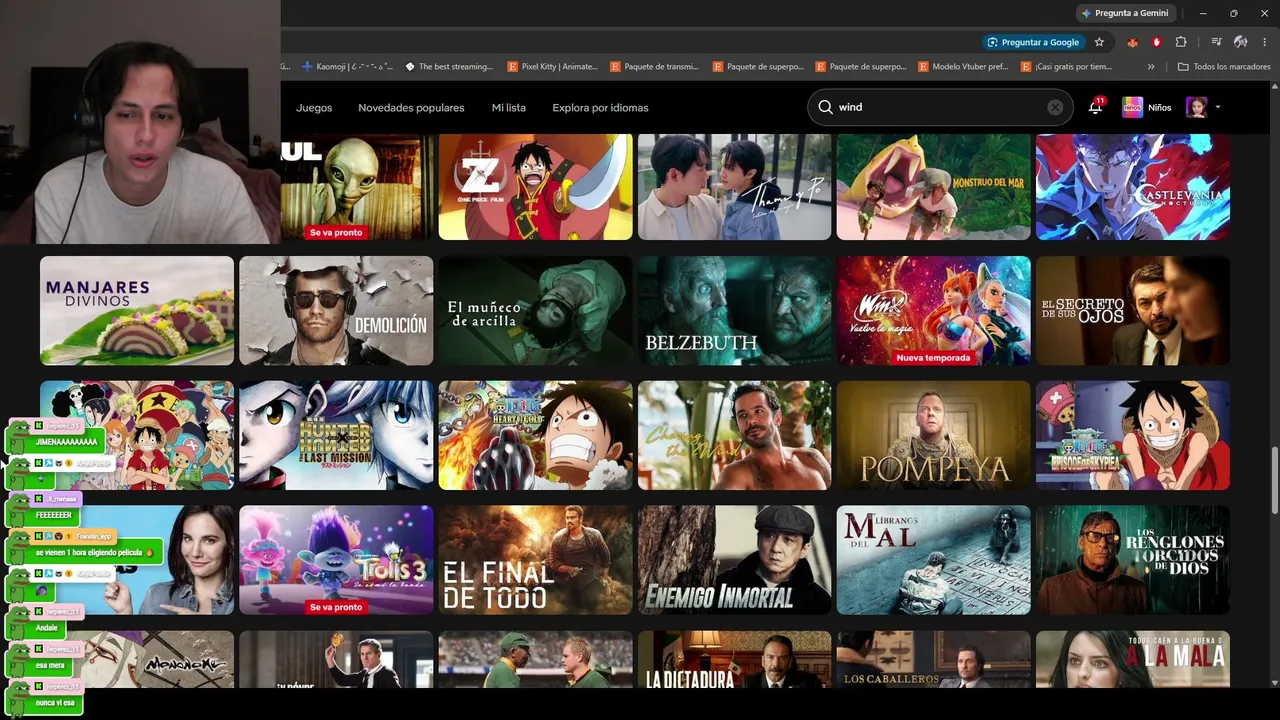Open the Trolls 3 thumbnail

click(336, 560)
